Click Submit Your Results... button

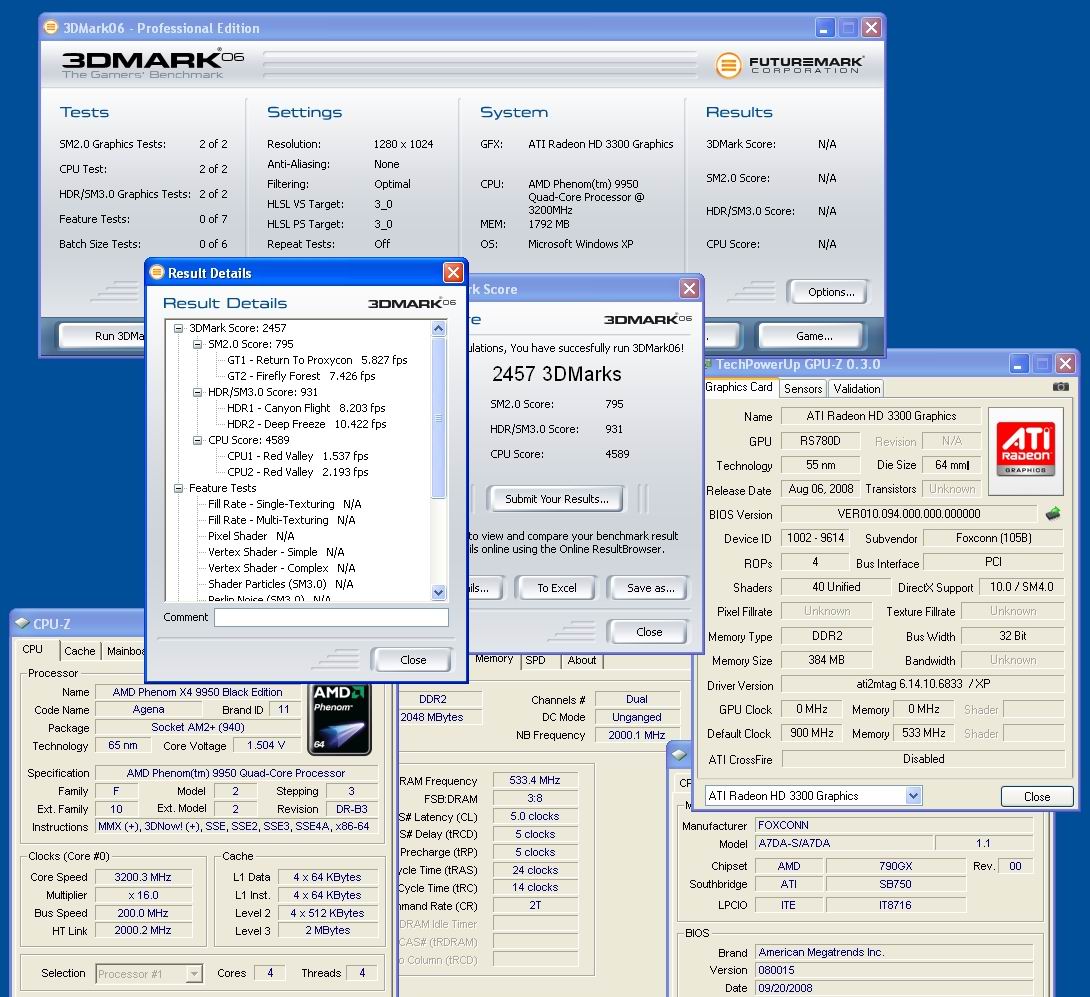pyautogui.click(x=556, y=499)
